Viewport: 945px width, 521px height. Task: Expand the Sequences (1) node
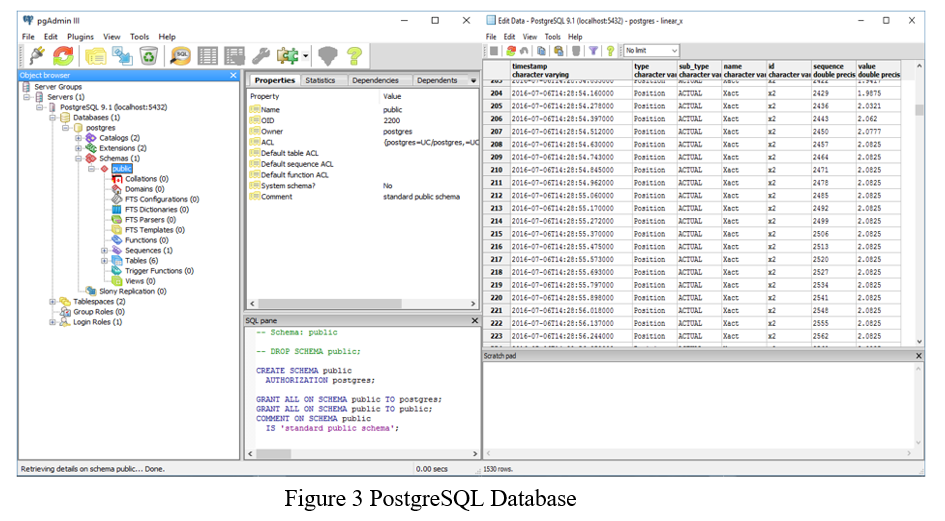pyautogui.click(x=104, y=250)
